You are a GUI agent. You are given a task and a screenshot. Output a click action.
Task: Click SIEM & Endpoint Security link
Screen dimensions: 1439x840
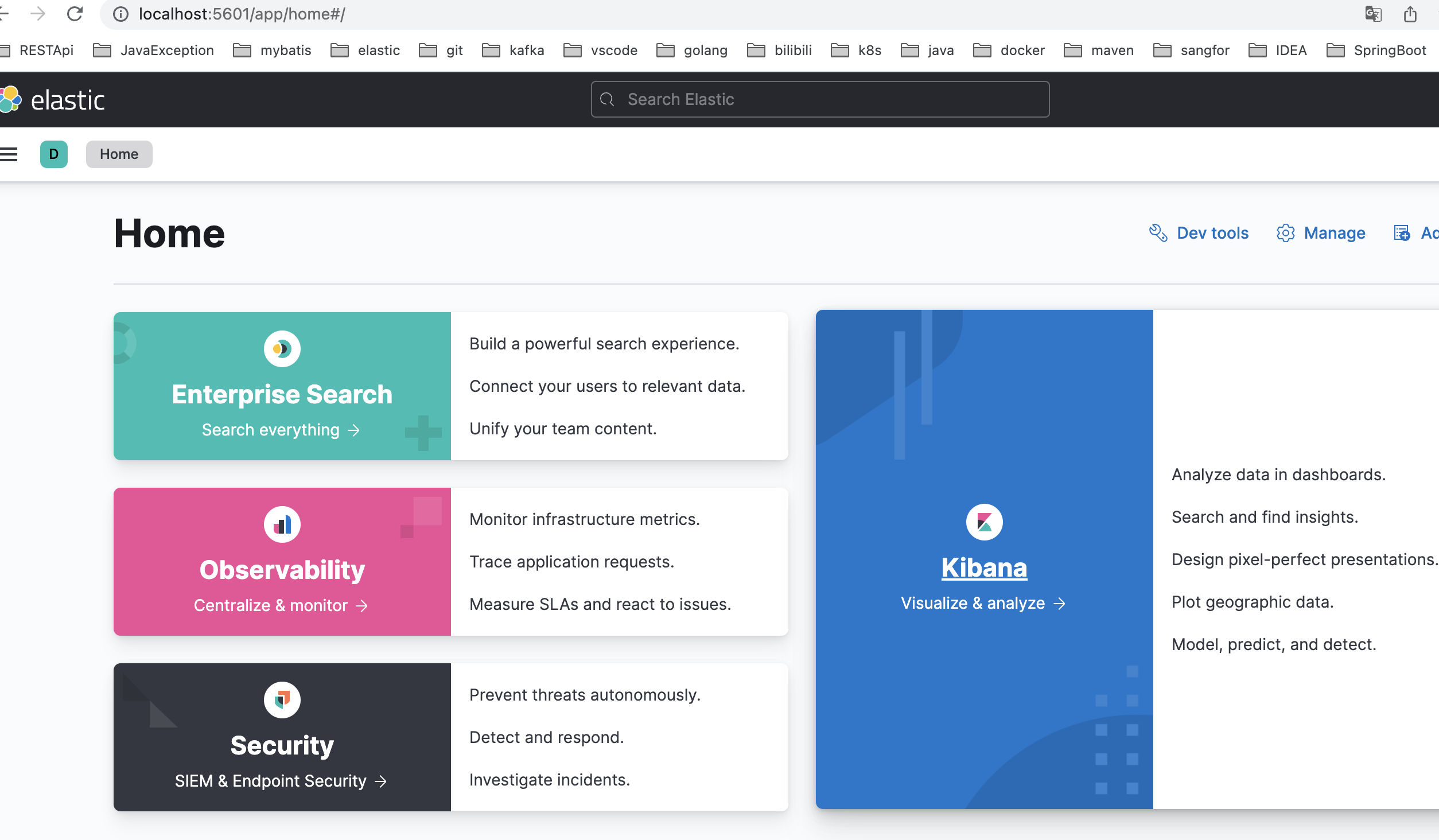[x=281, y=781]
